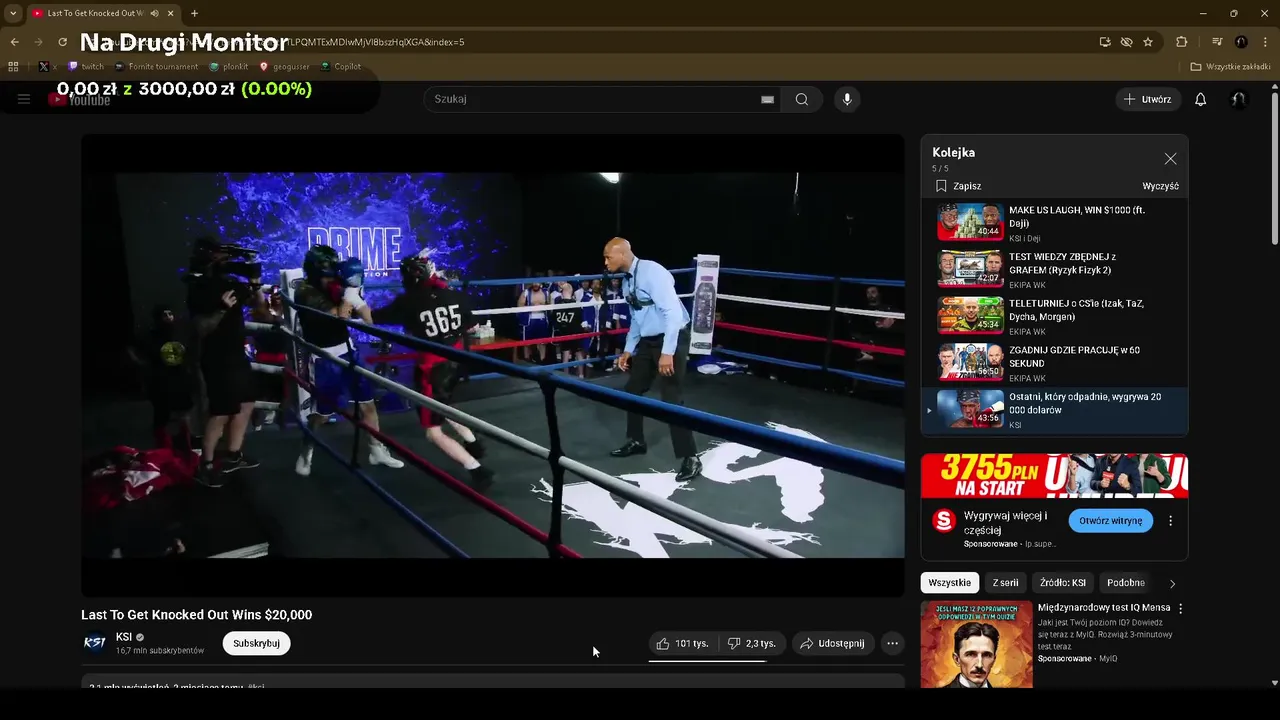1280x720 pixels.
Task: Open KSI channel name link
Action: click(x=124, y=637)
